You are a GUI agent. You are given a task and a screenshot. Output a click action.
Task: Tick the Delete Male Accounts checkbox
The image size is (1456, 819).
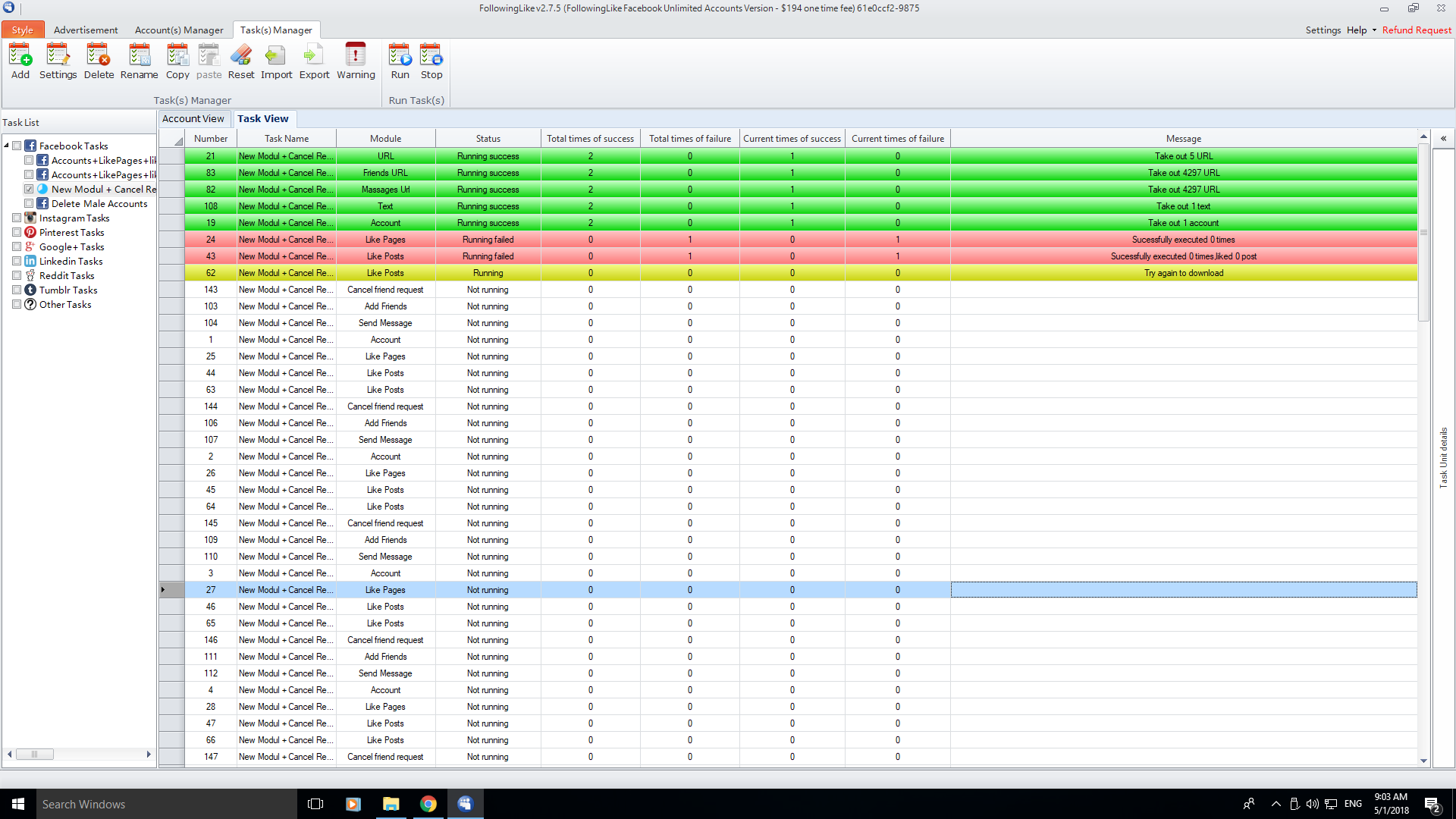(x=29, y=204)
